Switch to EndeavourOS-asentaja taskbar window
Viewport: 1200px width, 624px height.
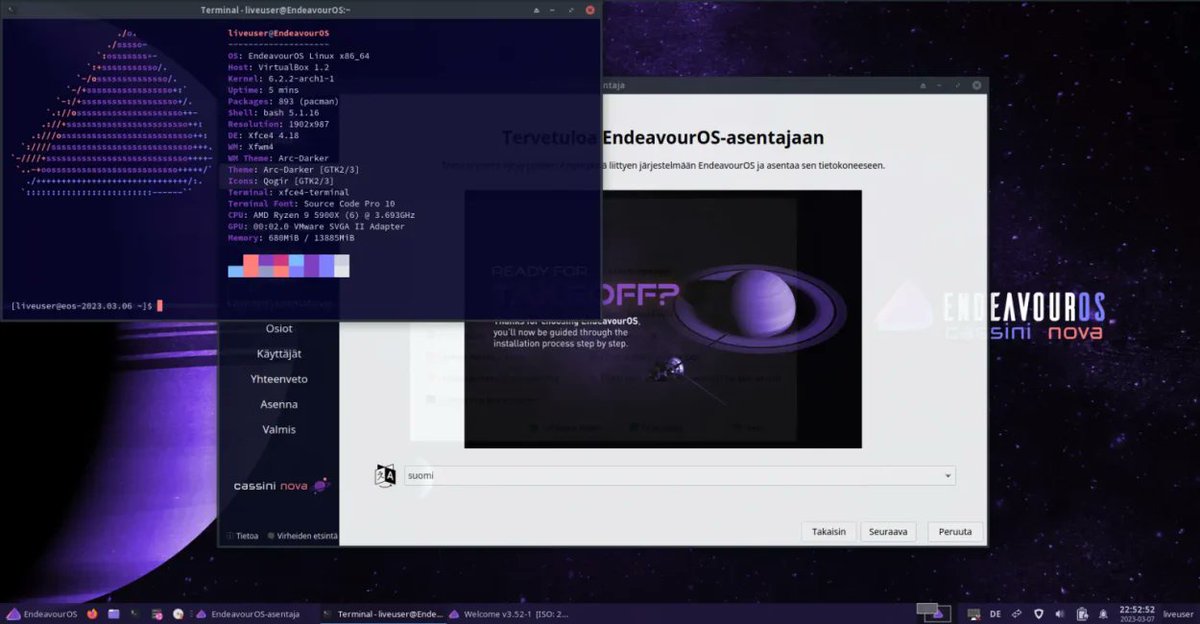[x=248, y=614]
